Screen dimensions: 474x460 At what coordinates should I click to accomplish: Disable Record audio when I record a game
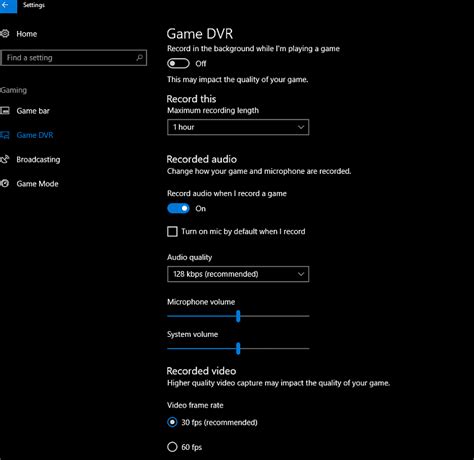[178, 209]
